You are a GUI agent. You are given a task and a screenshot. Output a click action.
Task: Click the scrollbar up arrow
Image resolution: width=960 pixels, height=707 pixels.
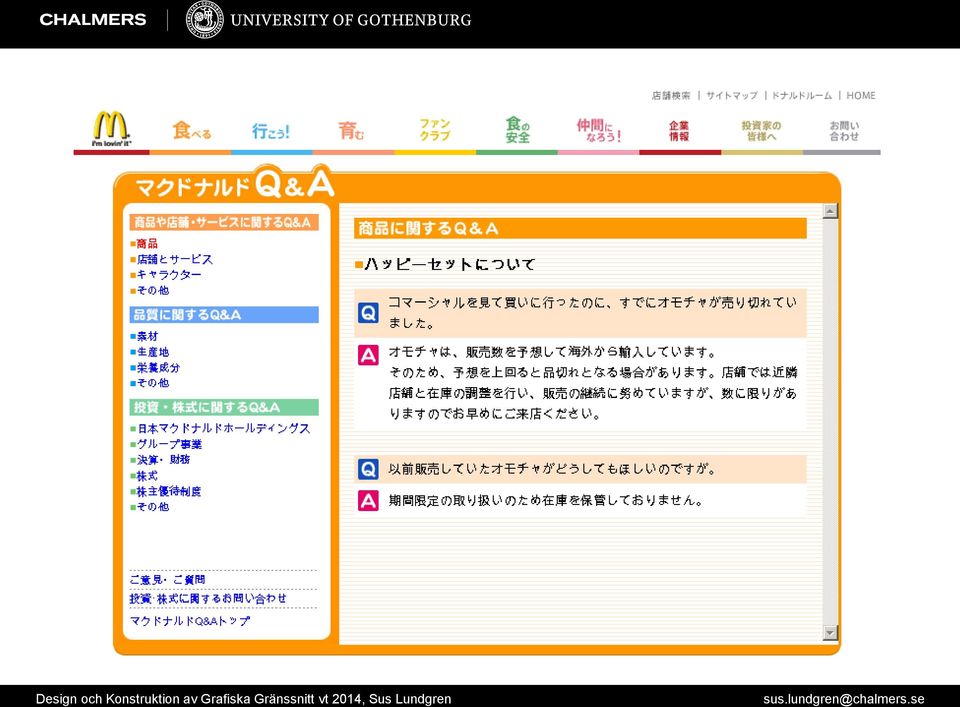tap(830, 211)
